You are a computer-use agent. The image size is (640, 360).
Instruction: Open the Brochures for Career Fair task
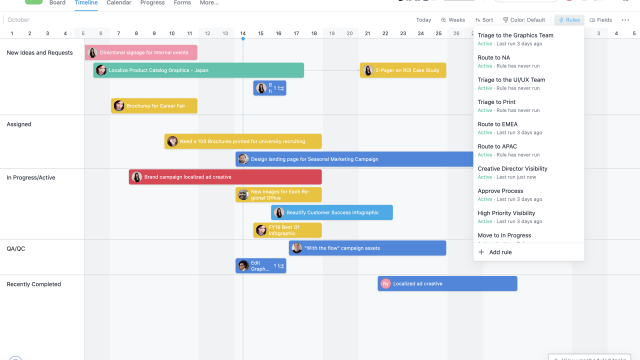pyautogui.click(x=154, y=106)
